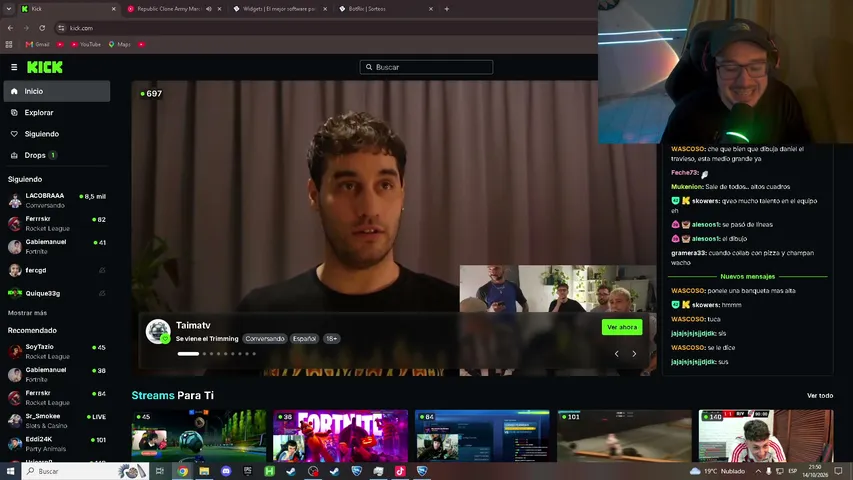Screen dimensions: 853x480
Task: Open LACOBRAAA channel from Siguiendo list
Action: [57, 200]
